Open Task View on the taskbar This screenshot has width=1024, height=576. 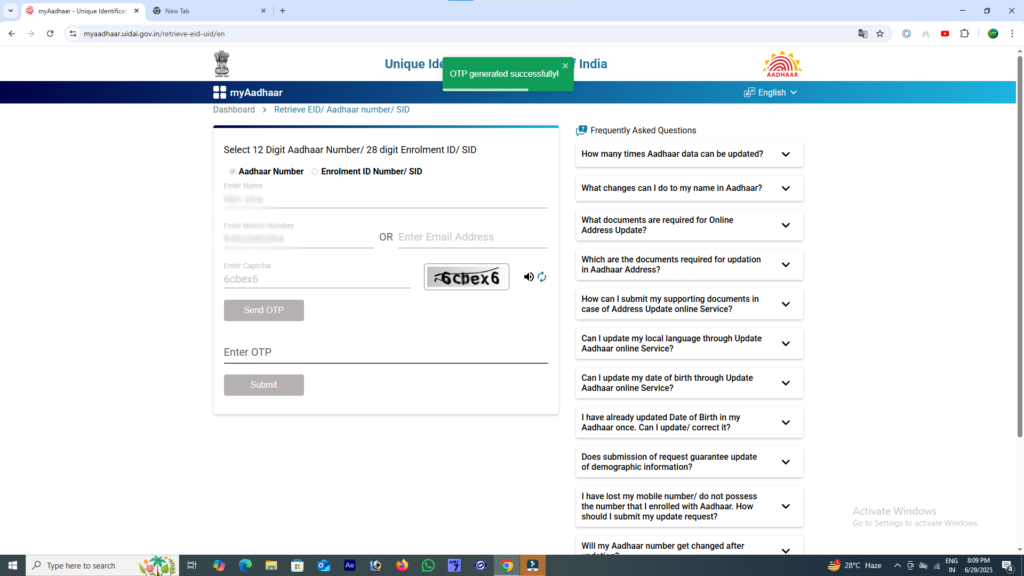click(192, 566)
